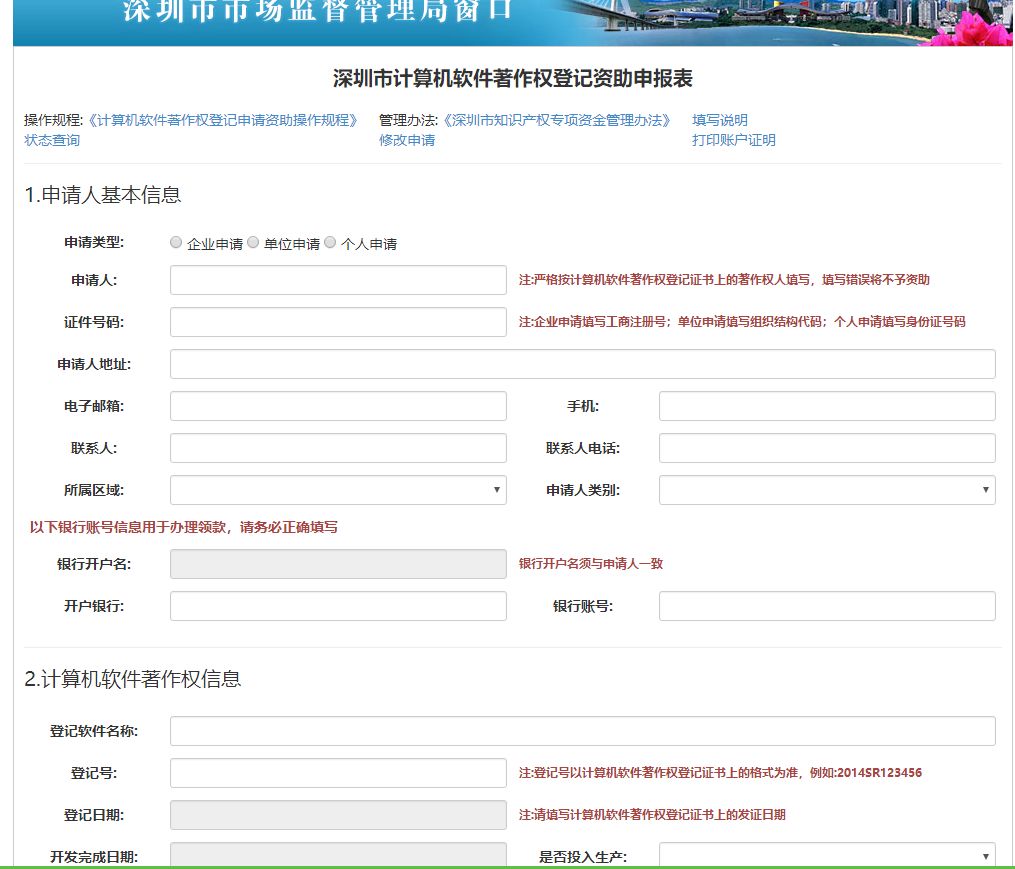Focus the 电子邮箱 input field

pos(338,406)
